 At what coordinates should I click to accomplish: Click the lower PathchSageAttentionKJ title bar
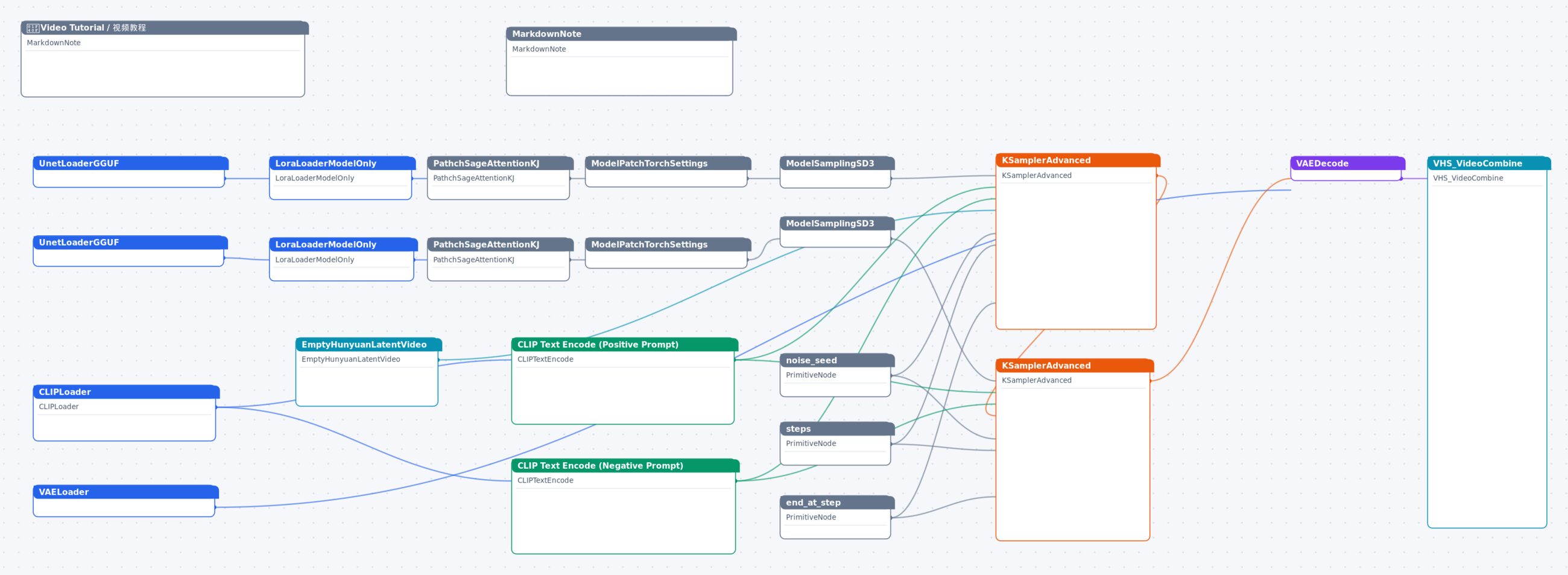click(501, 244)
